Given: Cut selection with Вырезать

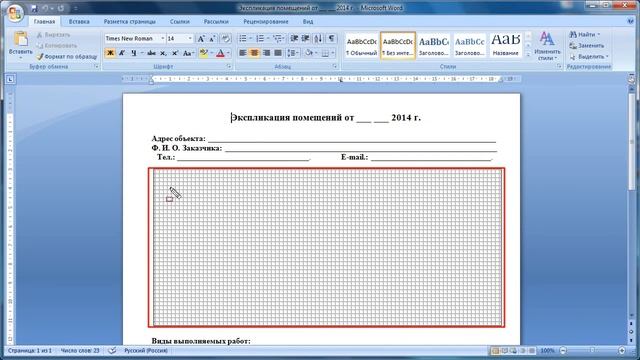Looking at the screenshot, I should pos(53,35).
